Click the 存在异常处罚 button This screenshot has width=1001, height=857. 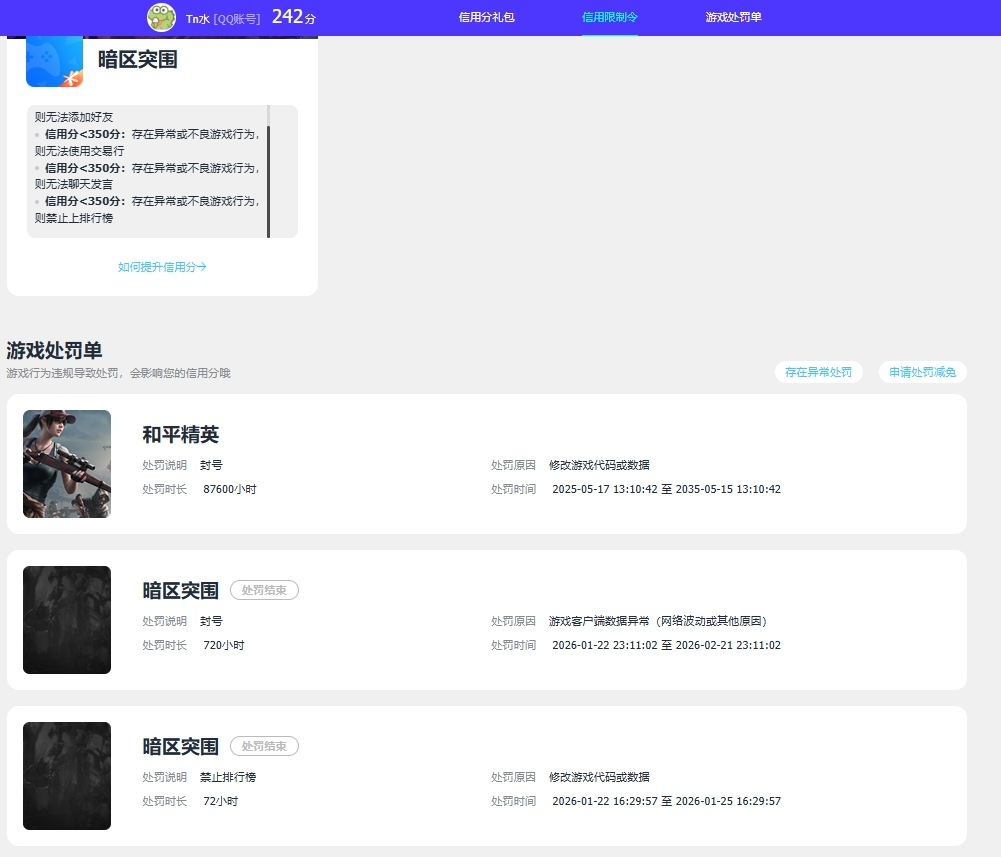(x=818, y=372)
